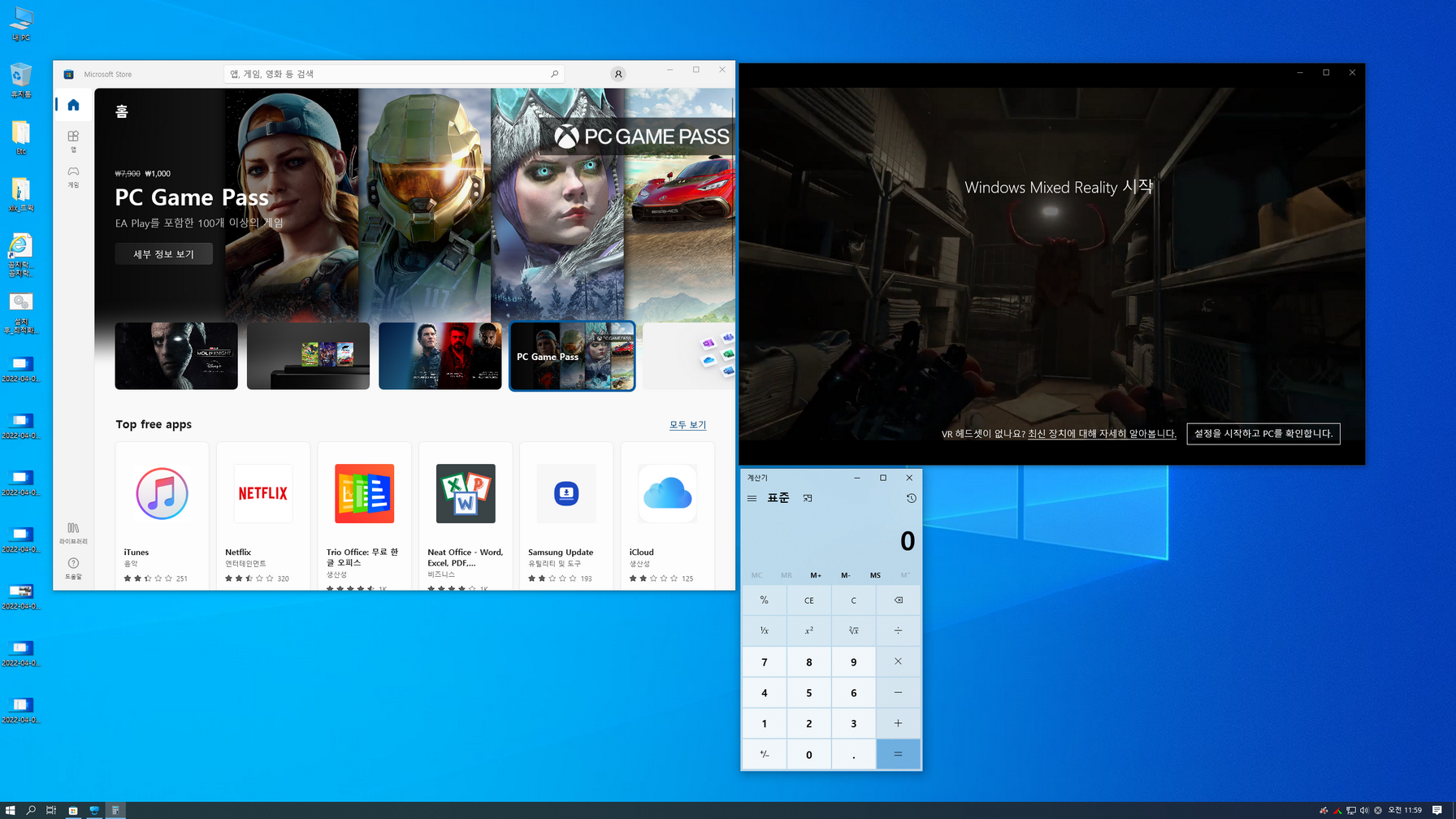Open iTunes app card
This screenshot has width=1456, height=819.
(162, 515)
